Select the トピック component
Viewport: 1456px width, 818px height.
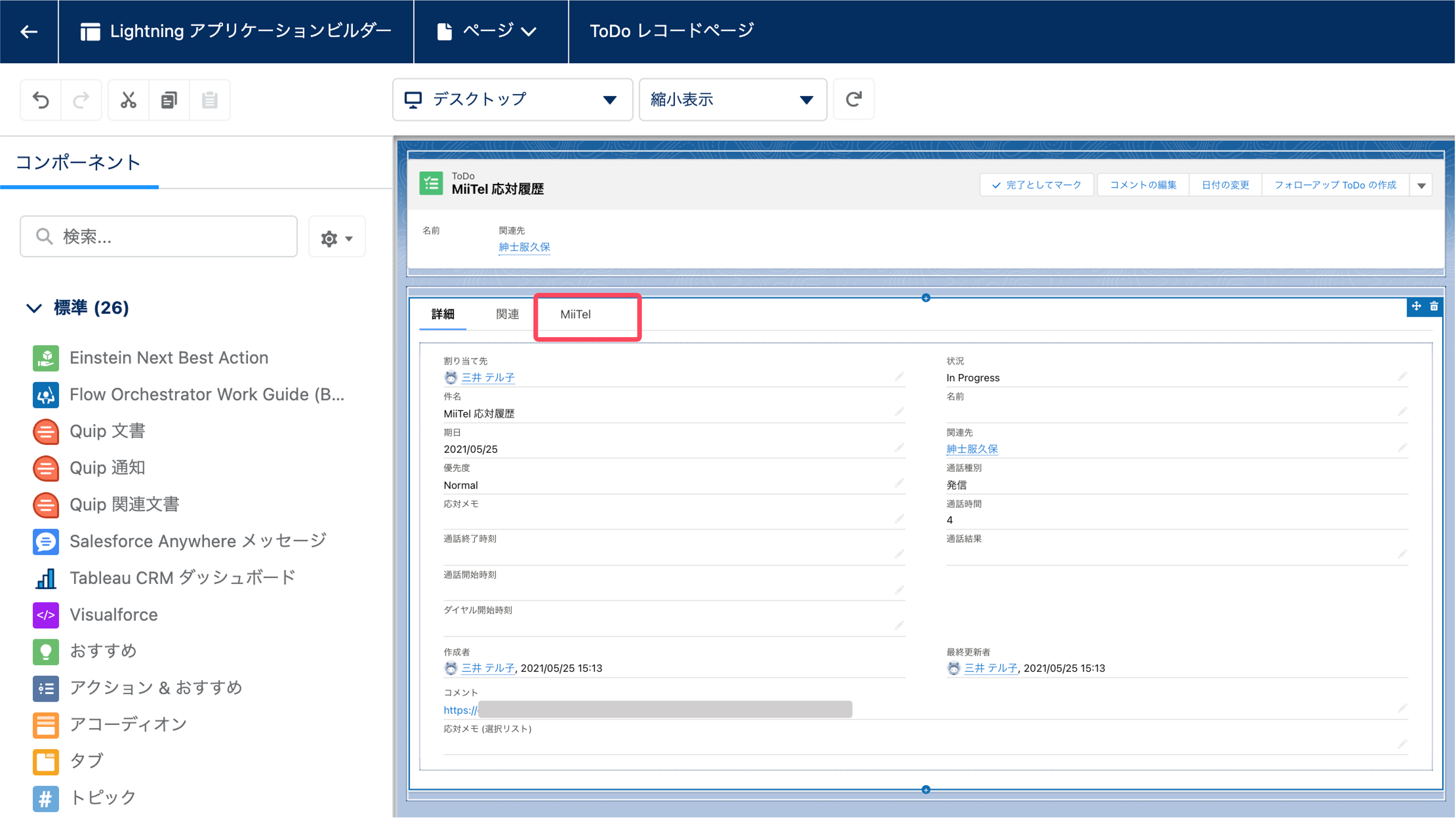coord(85,799)
